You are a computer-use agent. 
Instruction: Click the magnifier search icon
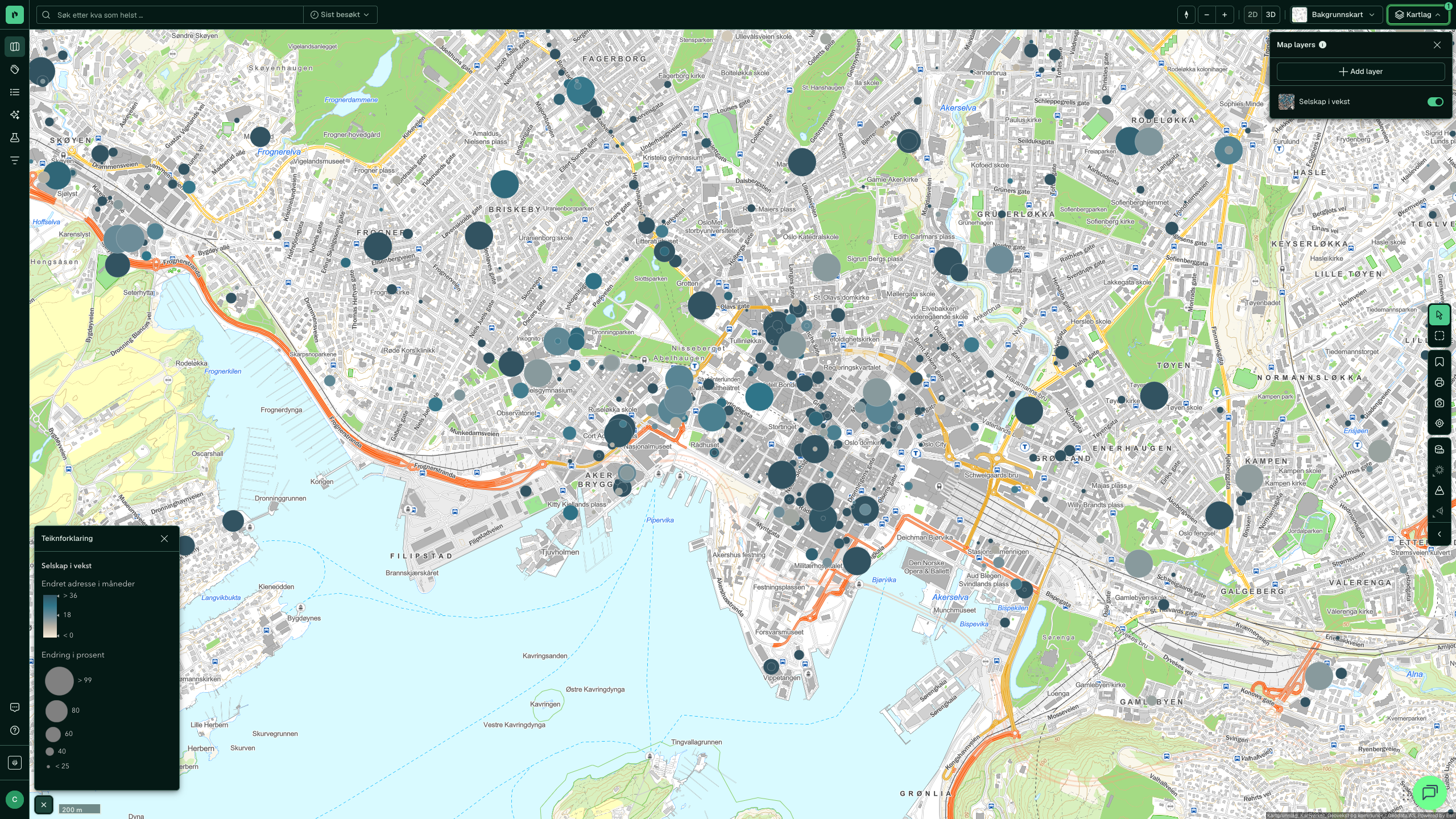point(46,15)
